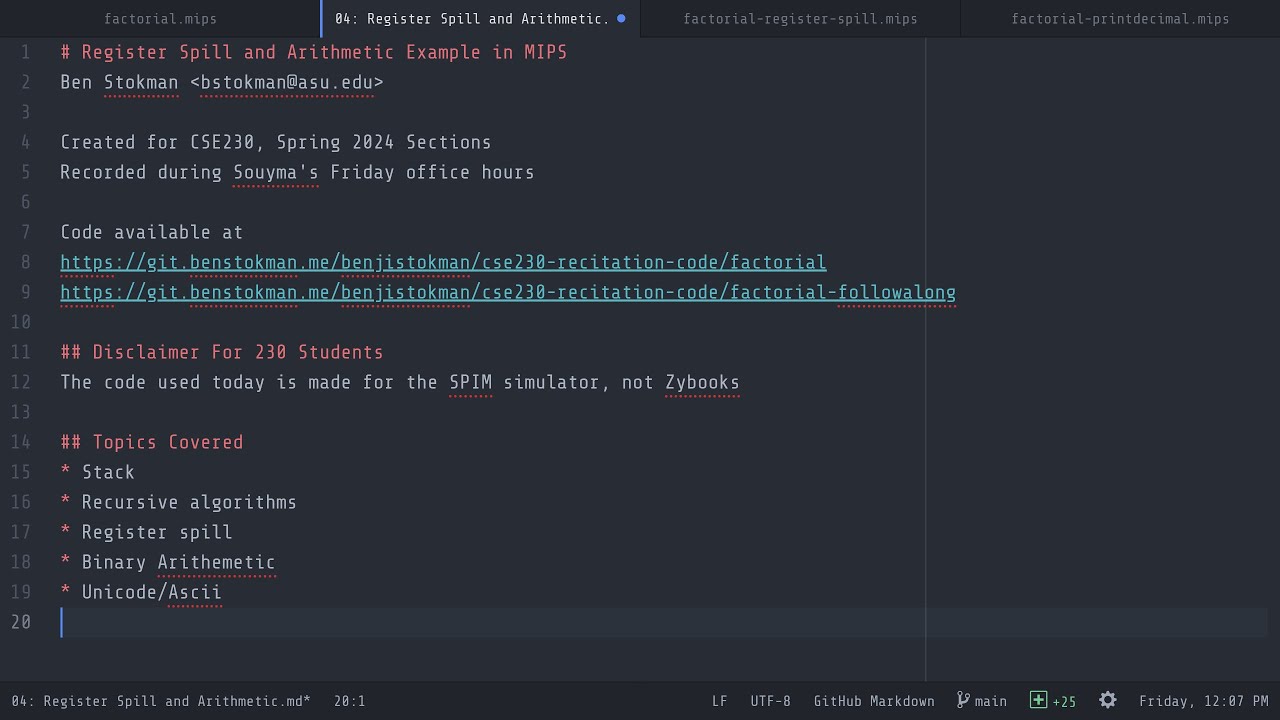Select the active 04: Register Spill tab
This screenshot has height=720, width=1280.
pyautogui.click(x=471, y=19)
